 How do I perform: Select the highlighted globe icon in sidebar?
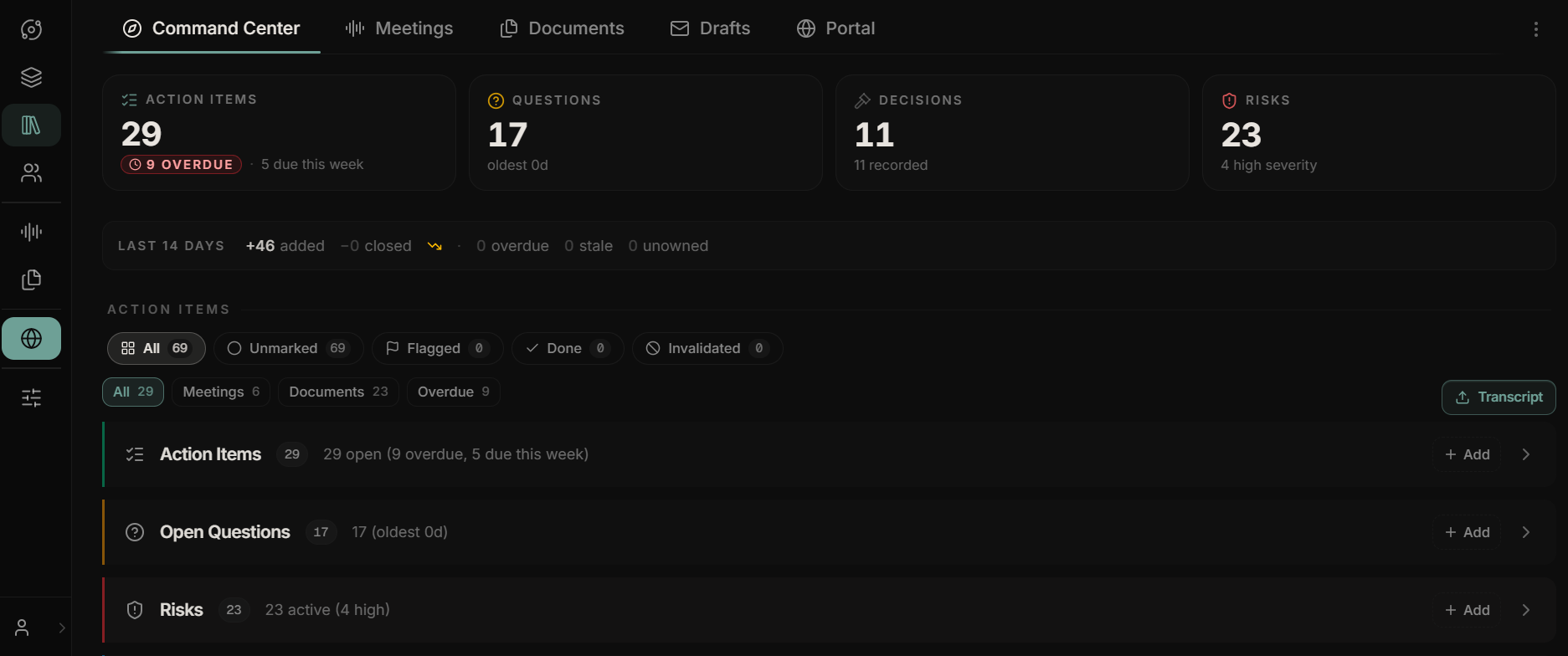coord(31,338)
